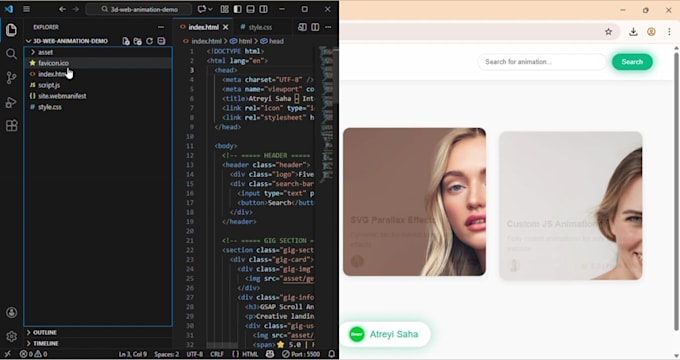Open the Search view in activity bar
The width and height of the screenshot is (680, 360).
(x=11, y=54)
